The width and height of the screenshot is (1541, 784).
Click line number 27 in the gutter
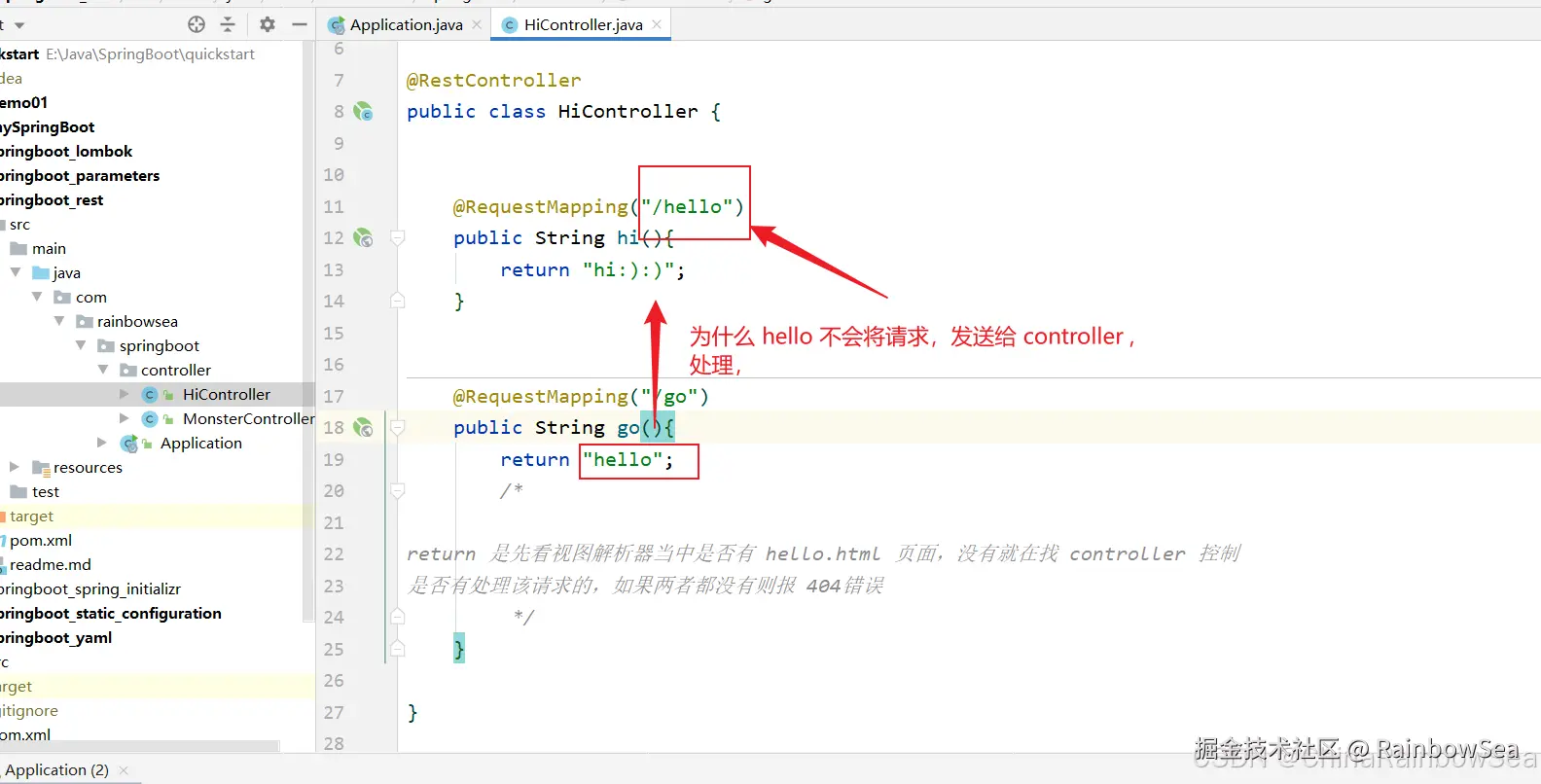pos(334,712)
